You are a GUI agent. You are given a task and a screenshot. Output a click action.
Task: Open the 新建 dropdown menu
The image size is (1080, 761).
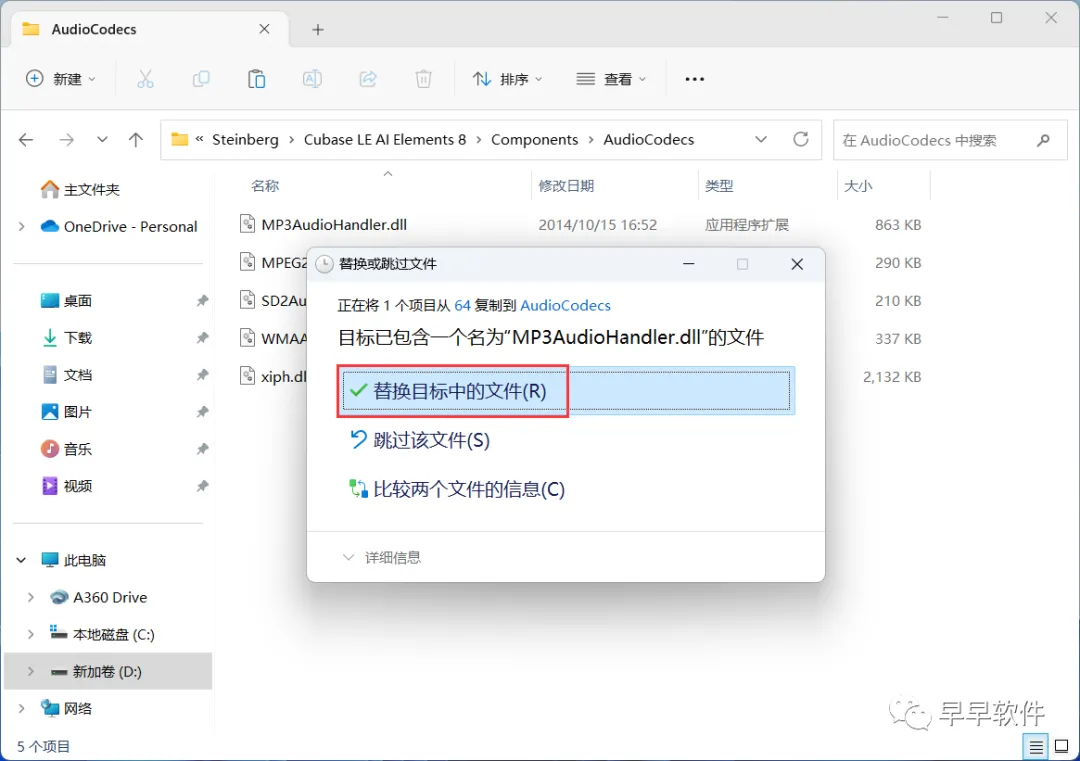(x=61, y=79)
